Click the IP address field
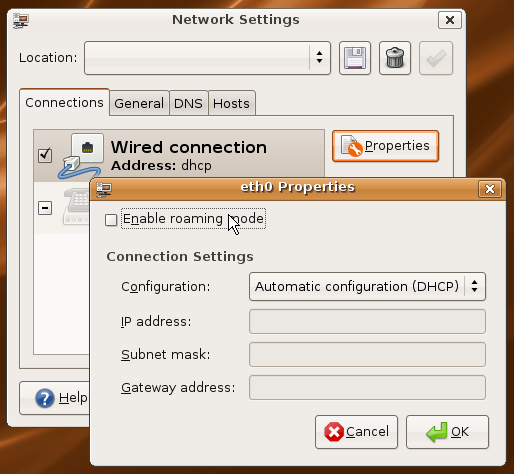Viewport: 514px width, 474px height. (x=367, y=322)
